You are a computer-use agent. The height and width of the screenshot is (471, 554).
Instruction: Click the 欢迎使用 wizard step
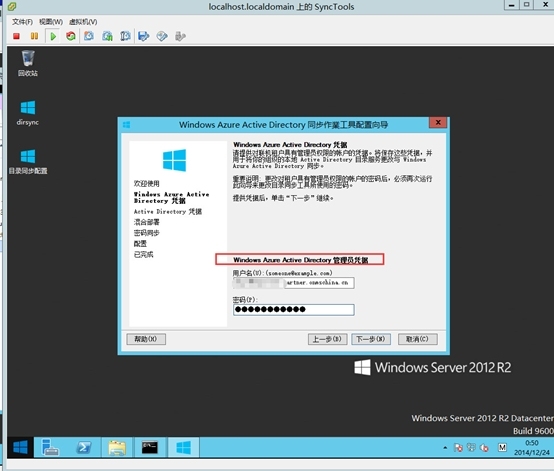(147, 183)
